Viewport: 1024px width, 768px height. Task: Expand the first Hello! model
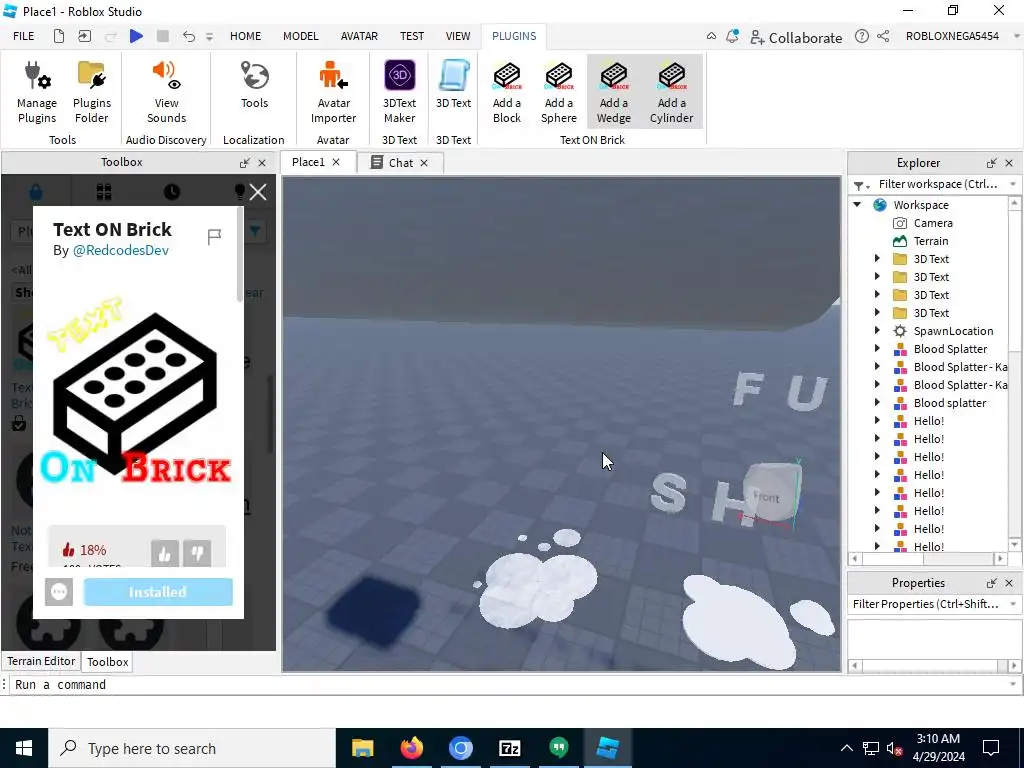point(877,421)
